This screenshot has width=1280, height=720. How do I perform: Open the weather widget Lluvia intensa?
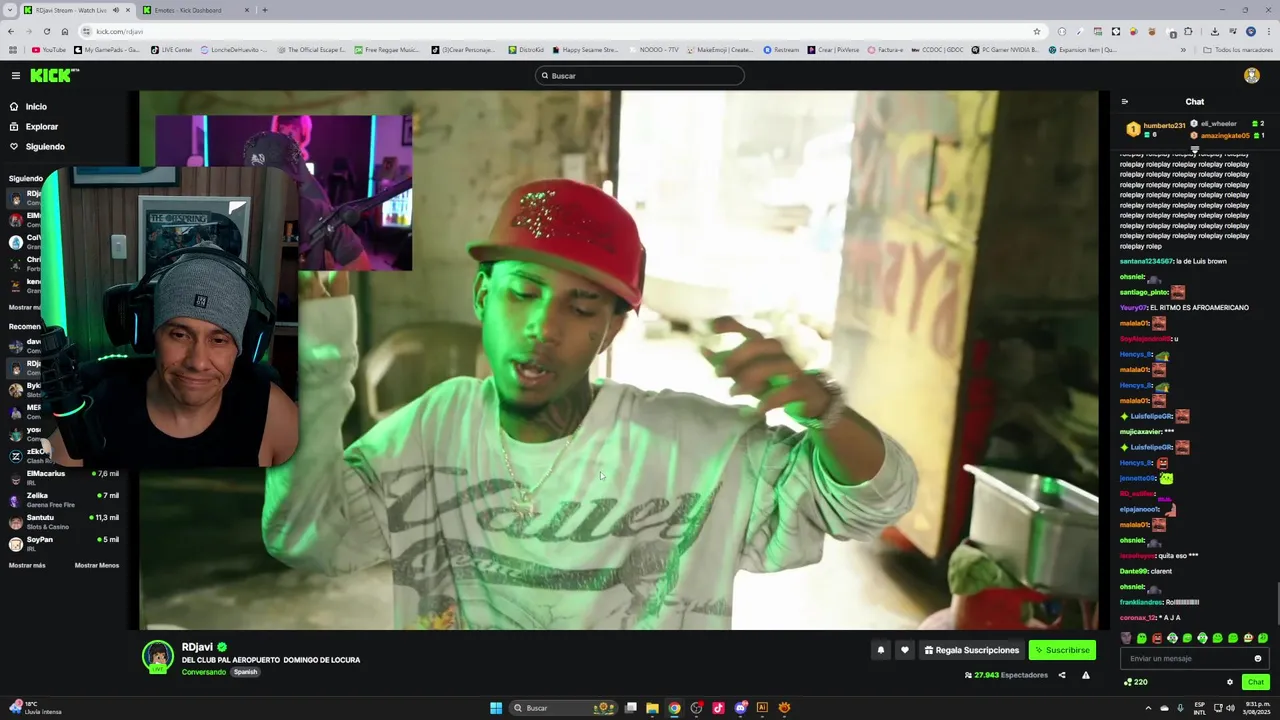[36, 708]
